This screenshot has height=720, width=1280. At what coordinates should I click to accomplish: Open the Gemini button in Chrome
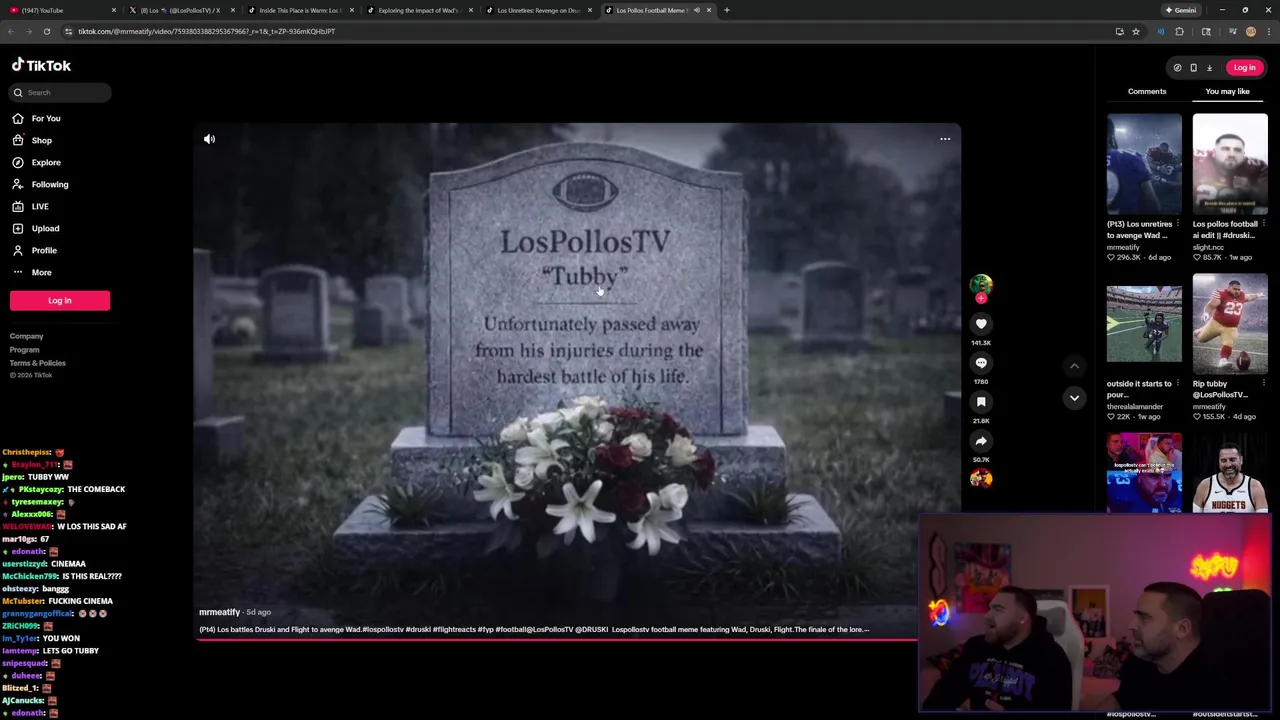[1180, 10]
